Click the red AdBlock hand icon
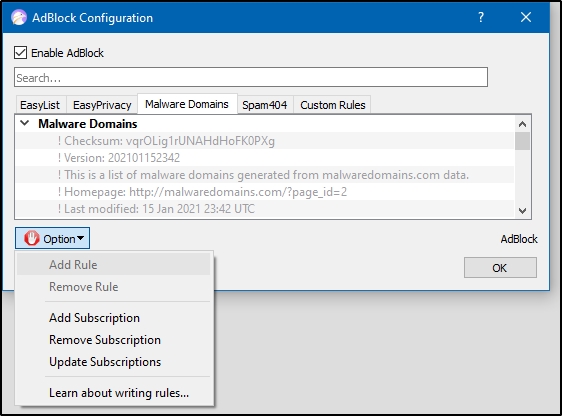Screen dimensions: 562x416 [32, 238]
